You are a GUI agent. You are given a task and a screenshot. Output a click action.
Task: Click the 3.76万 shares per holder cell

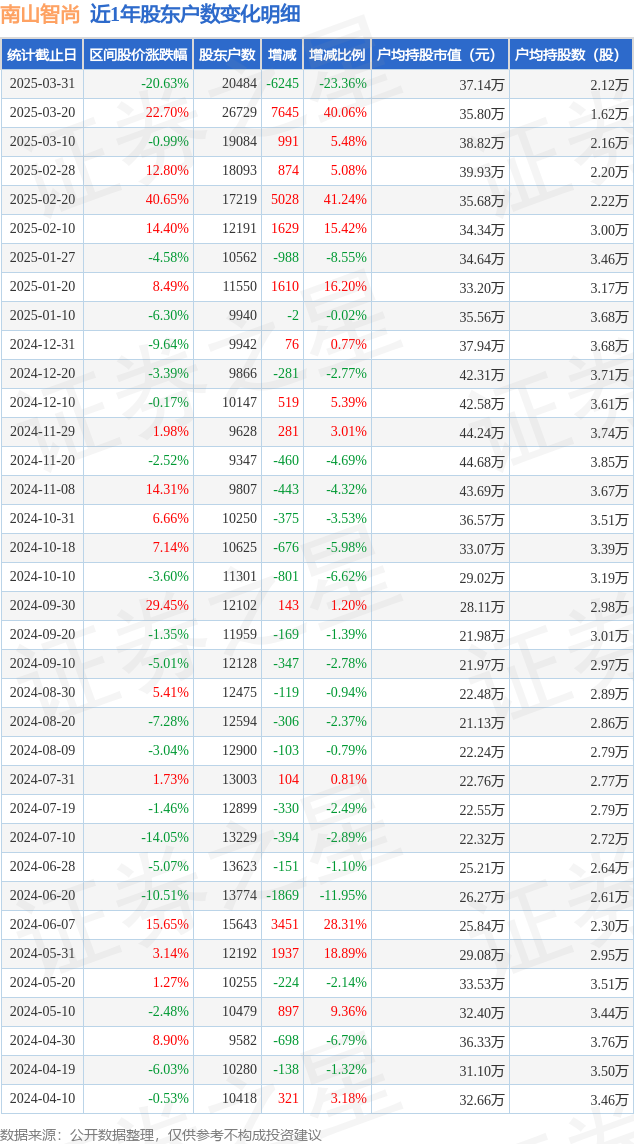613,1040
